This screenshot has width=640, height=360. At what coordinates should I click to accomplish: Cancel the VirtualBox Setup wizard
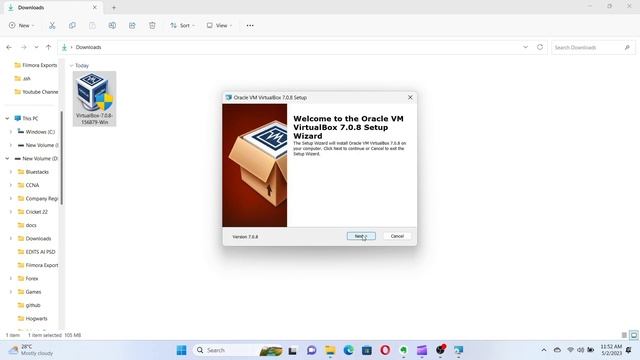point(397,236)
